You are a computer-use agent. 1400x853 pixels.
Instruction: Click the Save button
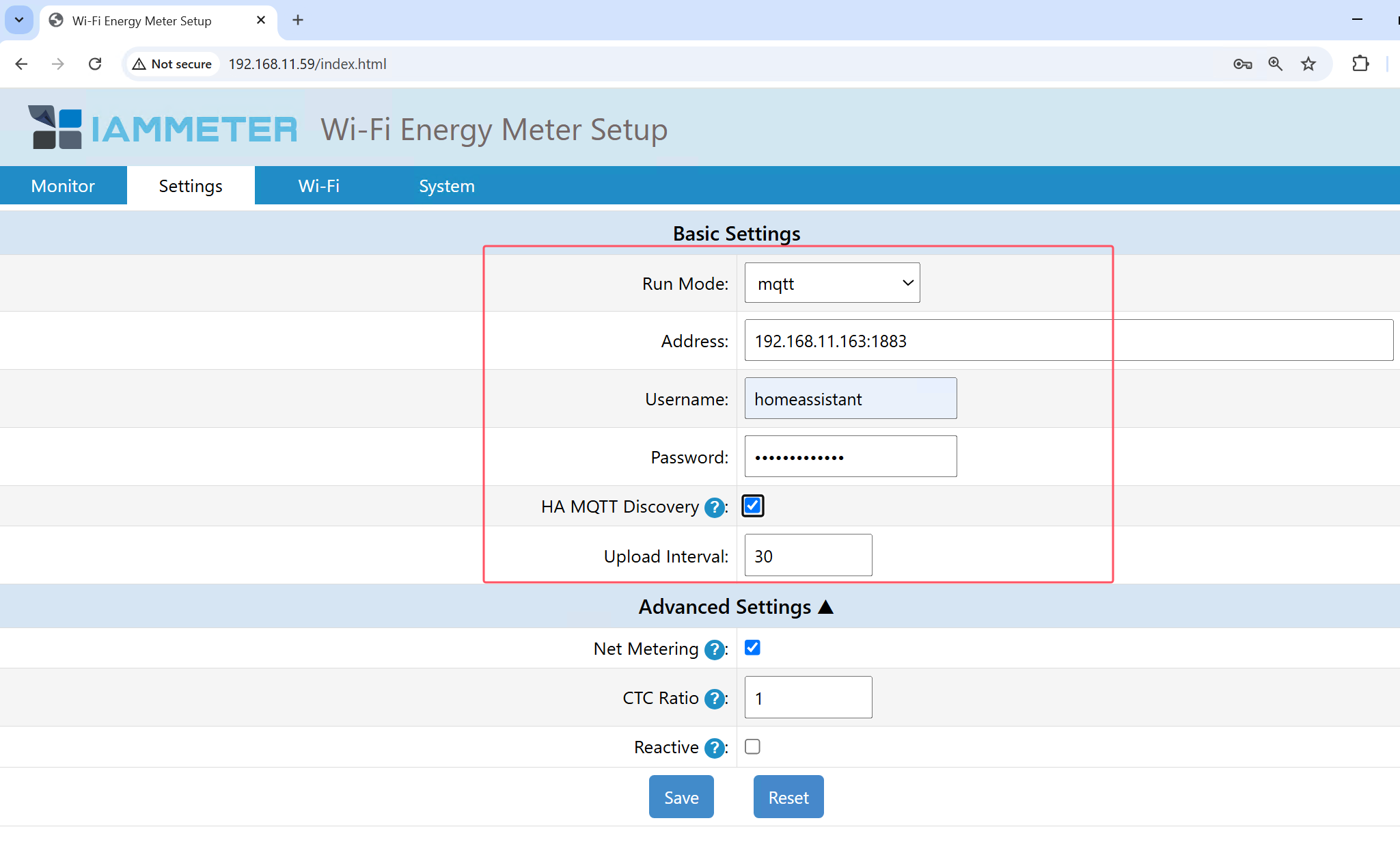coord(681,797)
